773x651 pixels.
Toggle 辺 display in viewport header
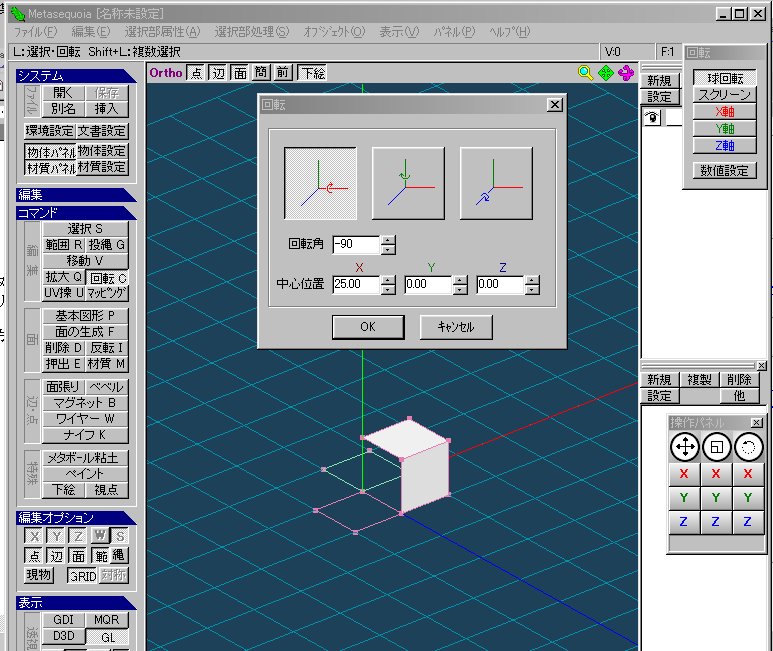tap(218, 73)
